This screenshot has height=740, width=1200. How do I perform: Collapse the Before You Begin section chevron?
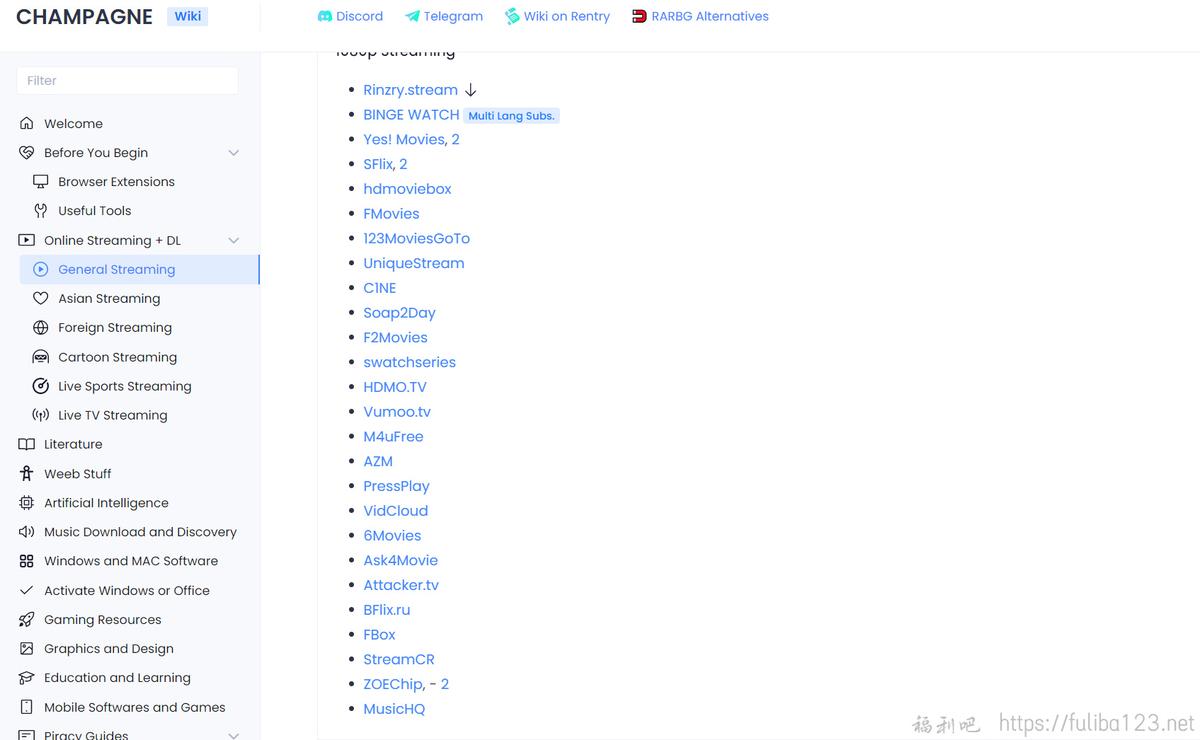pyautogui.click(x=234, y=153)
